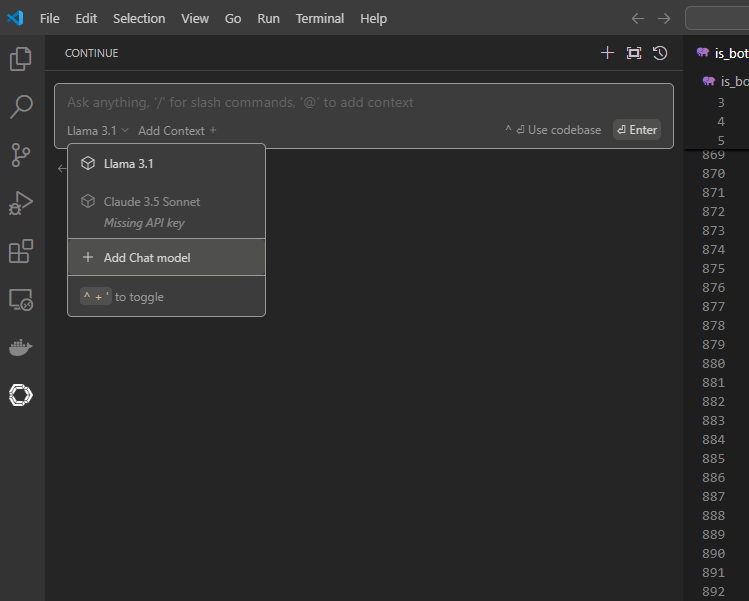Open the Go menu
Screen dimensions: 749x601
[233, 18]
